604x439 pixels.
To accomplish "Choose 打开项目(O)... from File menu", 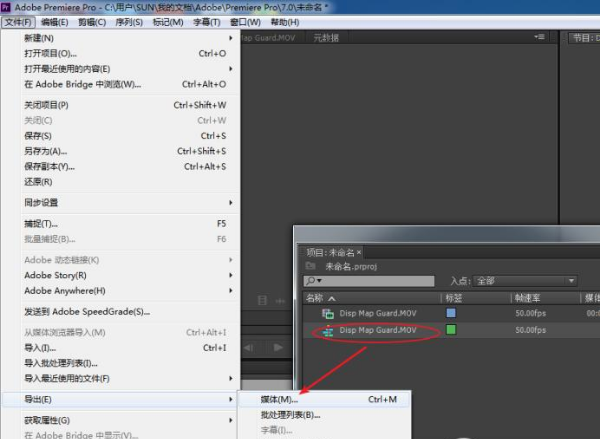I will coord(121,54).
